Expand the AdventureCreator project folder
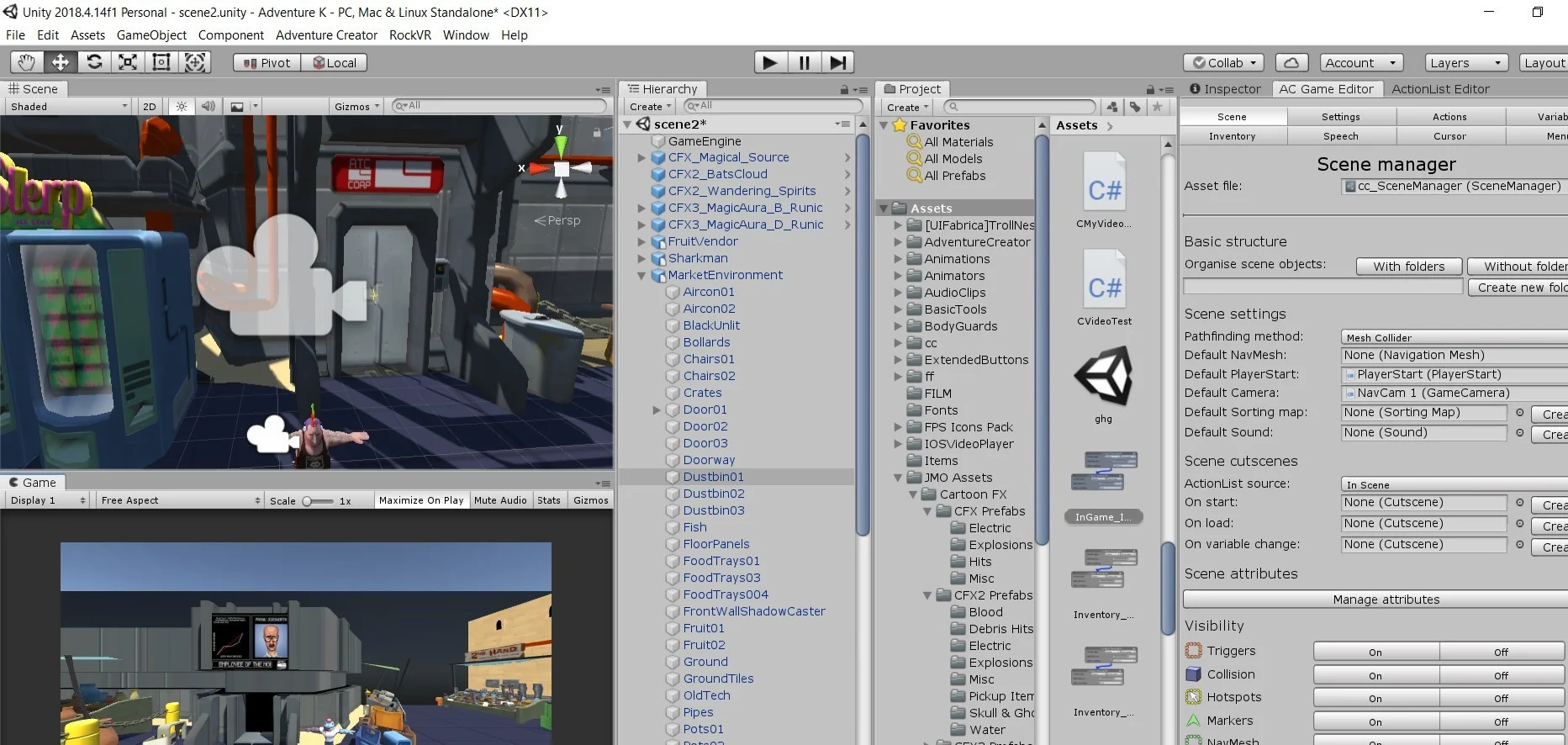1568x745 pixels. click(x=898, y=242)
